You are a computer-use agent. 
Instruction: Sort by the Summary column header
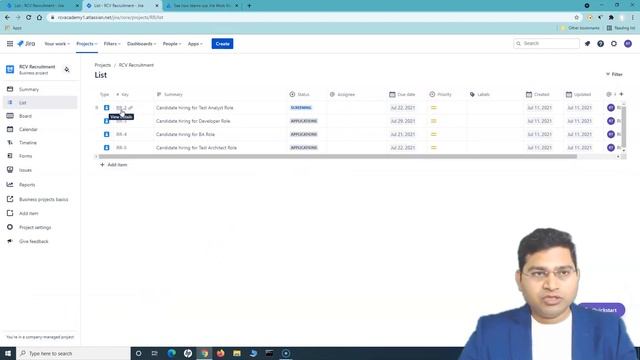pyautogui.click(x=169, y=94)
